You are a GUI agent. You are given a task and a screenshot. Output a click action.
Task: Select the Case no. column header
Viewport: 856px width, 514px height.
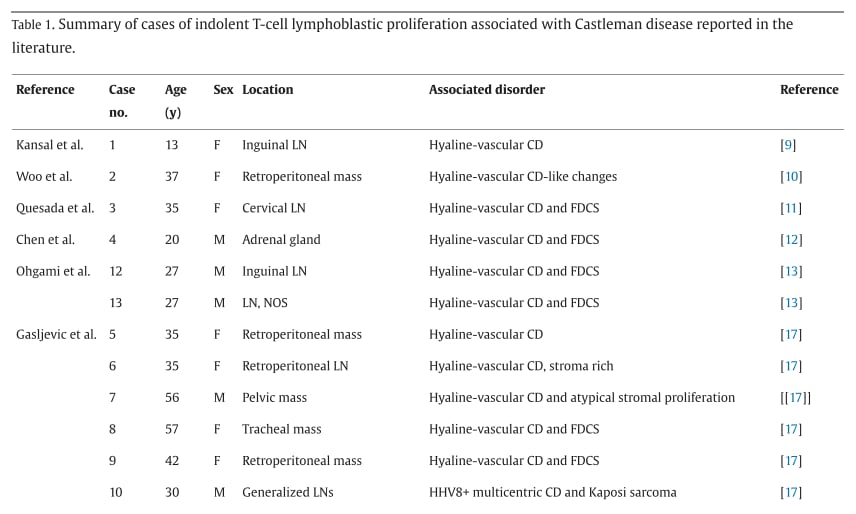point(122,101)
